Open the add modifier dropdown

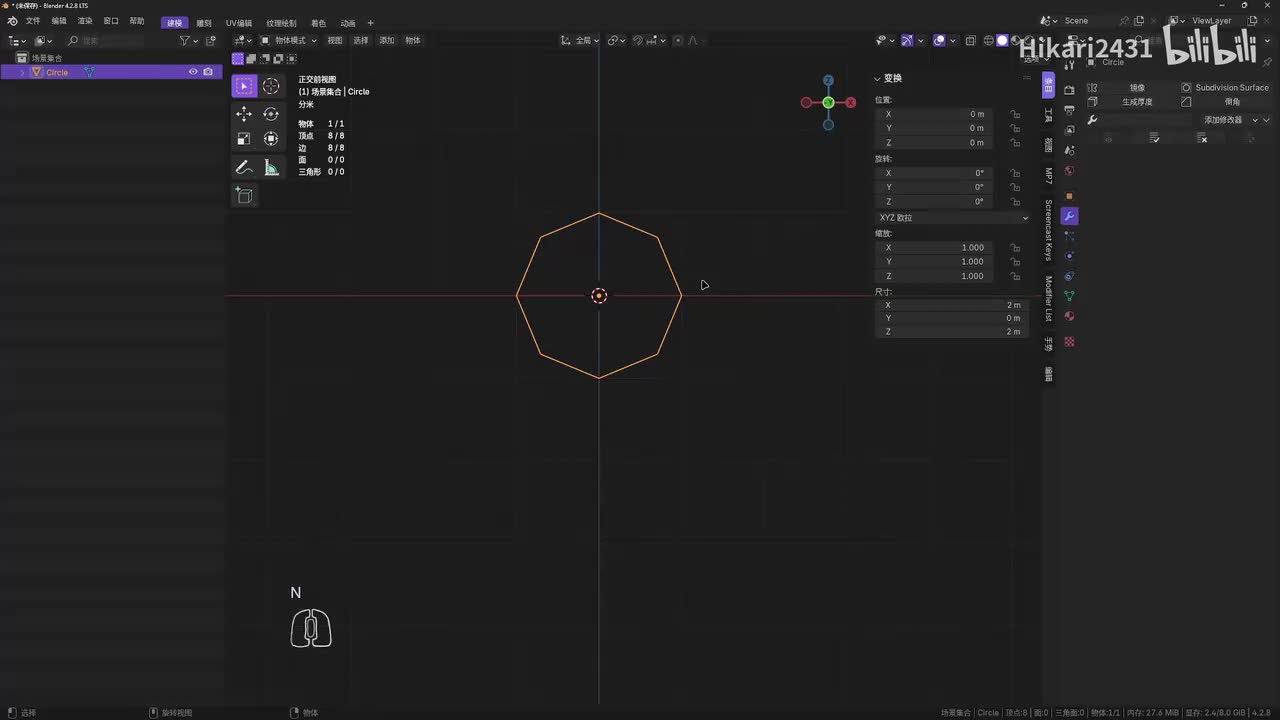coord(1229,120)
